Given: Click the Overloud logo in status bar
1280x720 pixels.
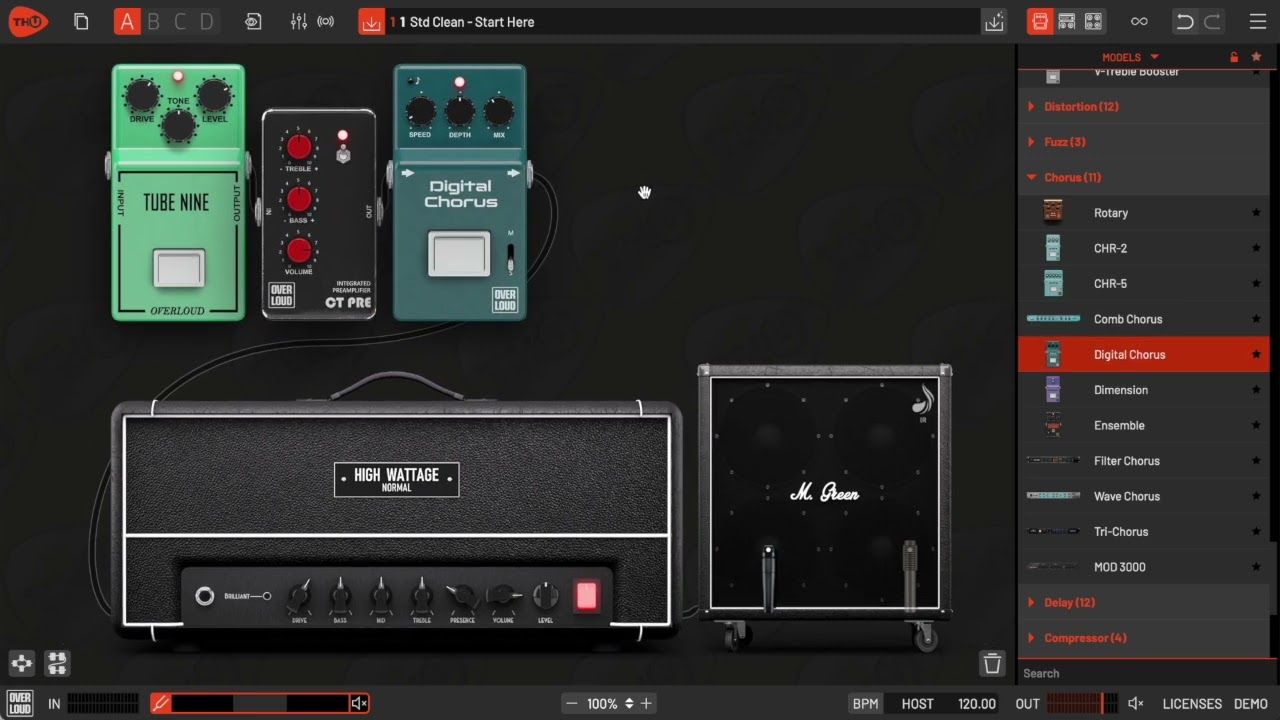Looking at the screenshot, I should click(19, 703).
